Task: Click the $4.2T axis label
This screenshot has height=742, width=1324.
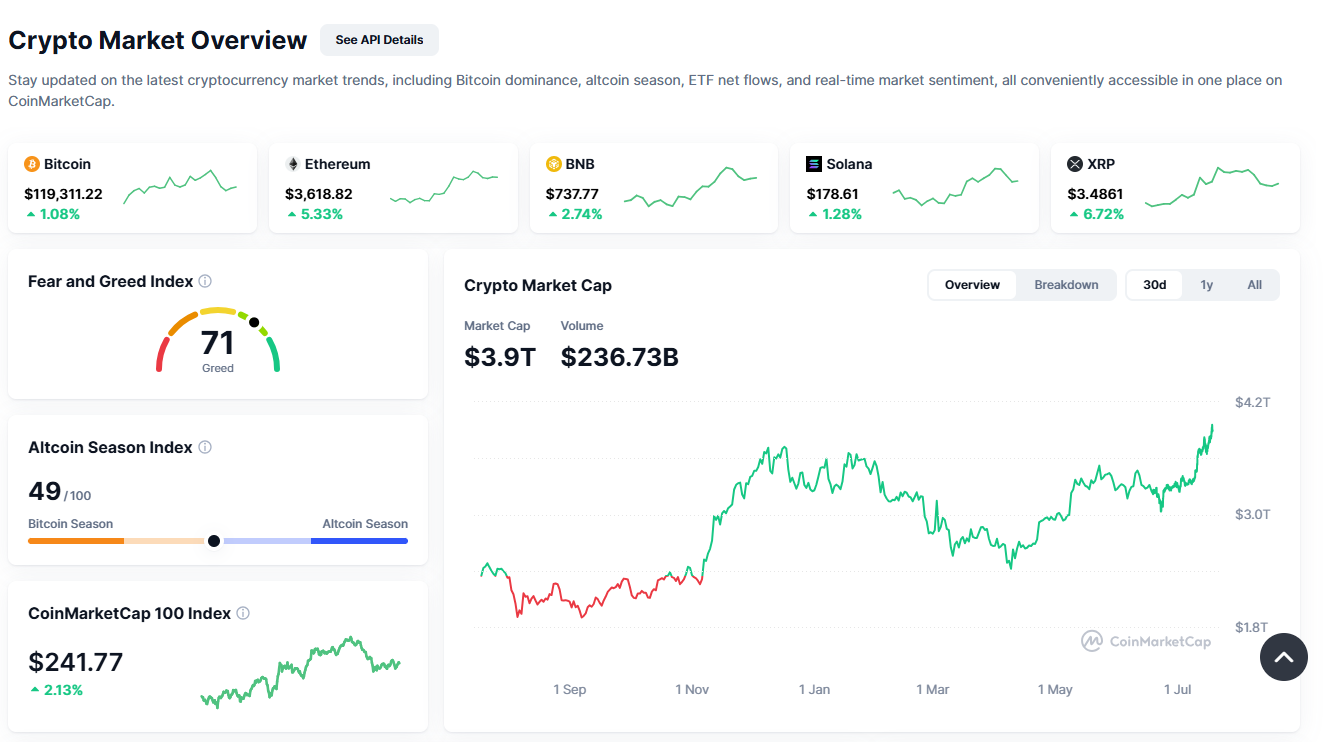Action: (x=1252, y=402)
